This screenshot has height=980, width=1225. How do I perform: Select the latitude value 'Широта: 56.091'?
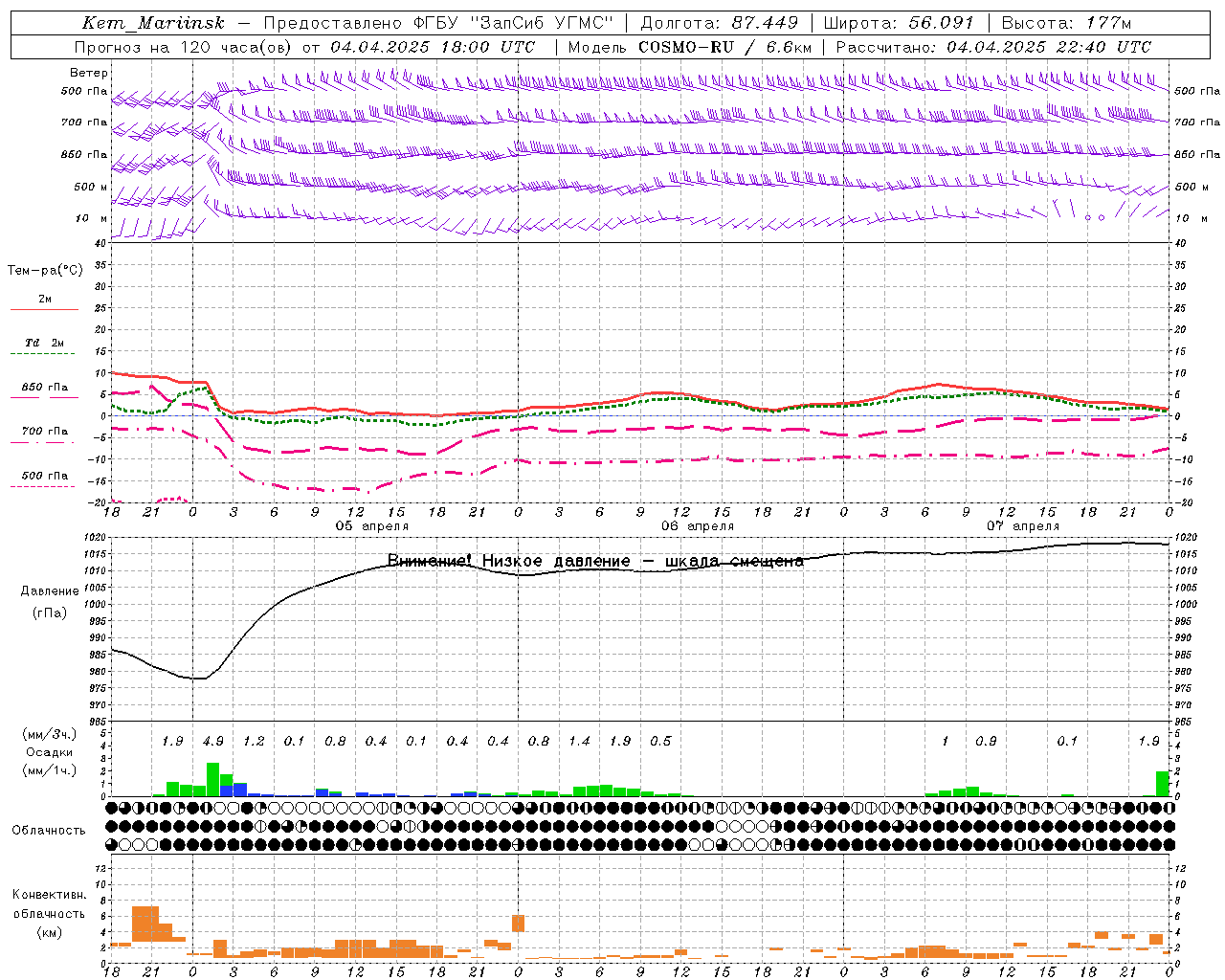[x=898, y=23]
